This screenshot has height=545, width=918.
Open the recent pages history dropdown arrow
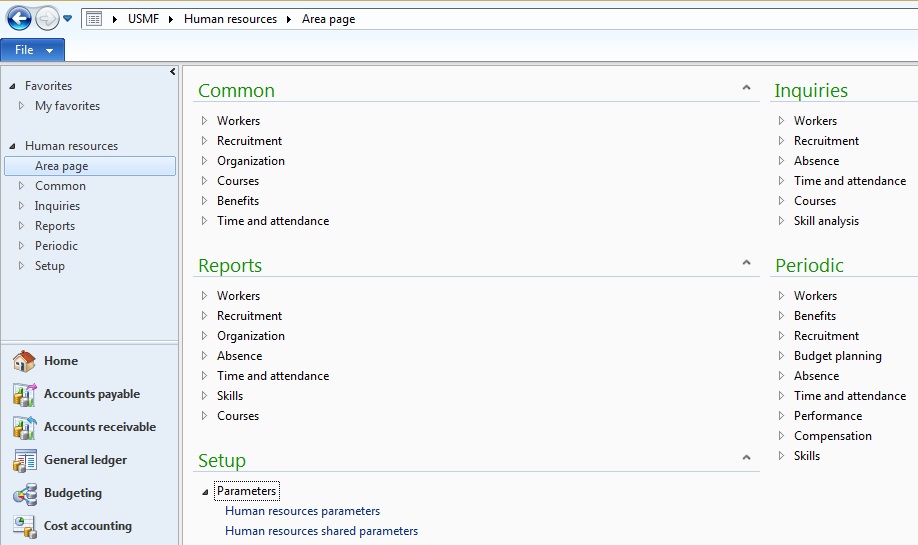pyautogui.click(x=68, y=19)
